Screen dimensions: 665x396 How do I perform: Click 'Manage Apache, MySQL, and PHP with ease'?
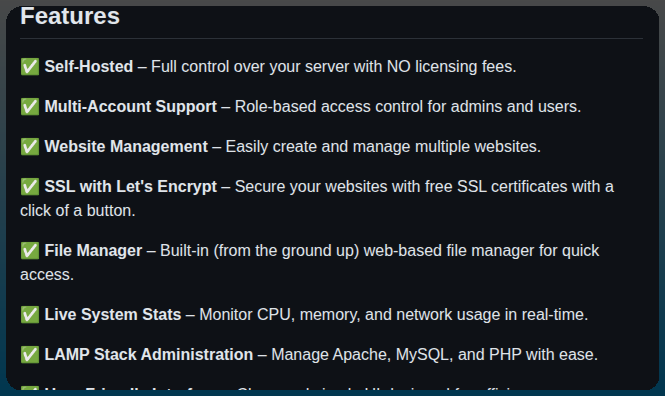point(434,354)
